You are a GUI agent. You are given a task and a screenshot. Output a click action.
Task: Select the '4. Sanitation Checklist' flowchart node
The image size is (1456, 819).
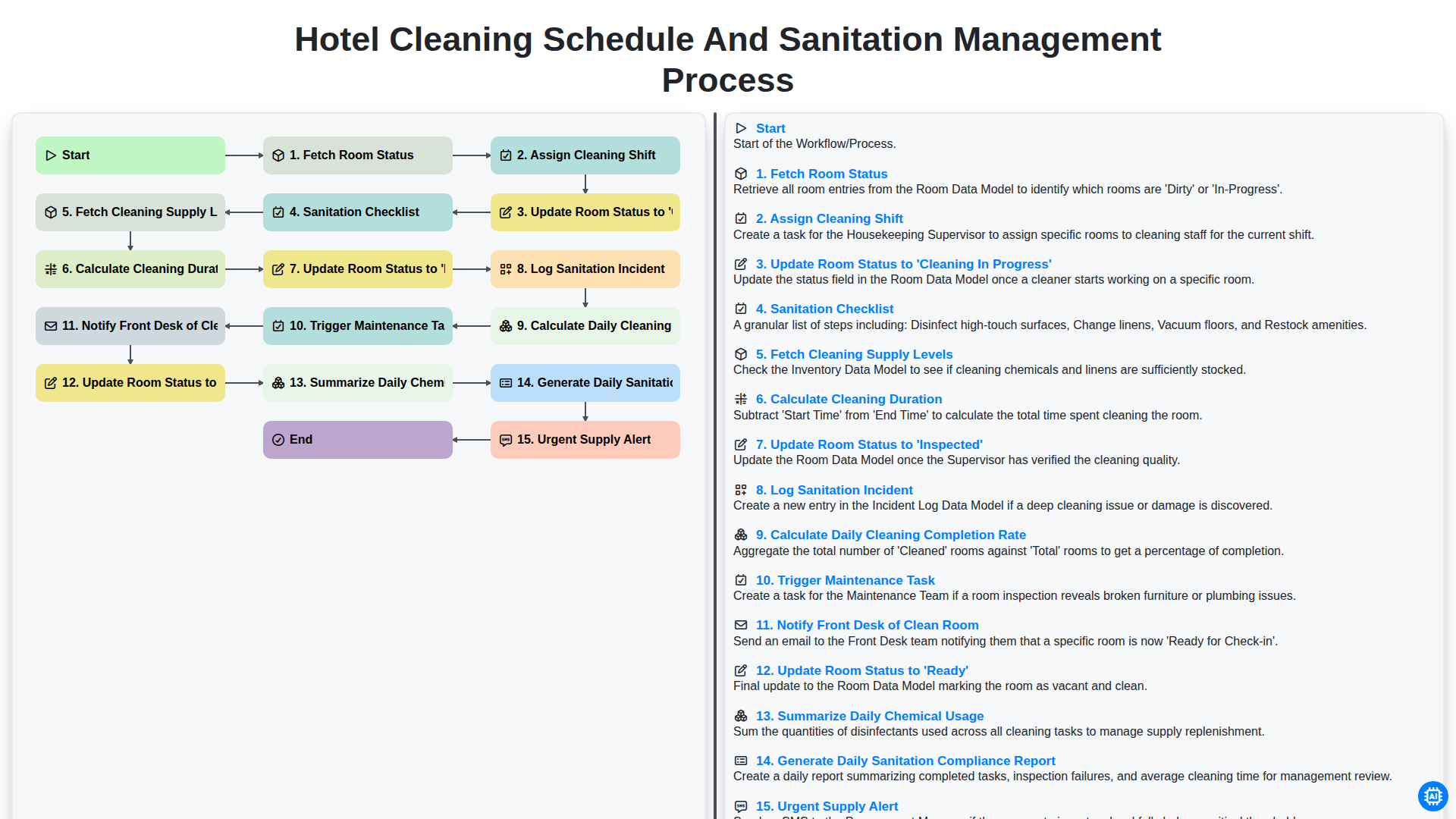click(358, 212)
